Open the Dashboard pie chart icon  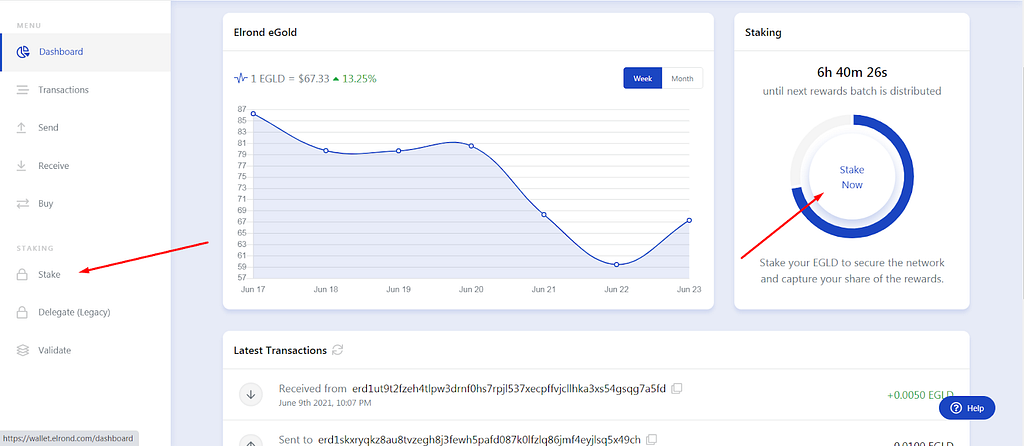coord(23,52)
